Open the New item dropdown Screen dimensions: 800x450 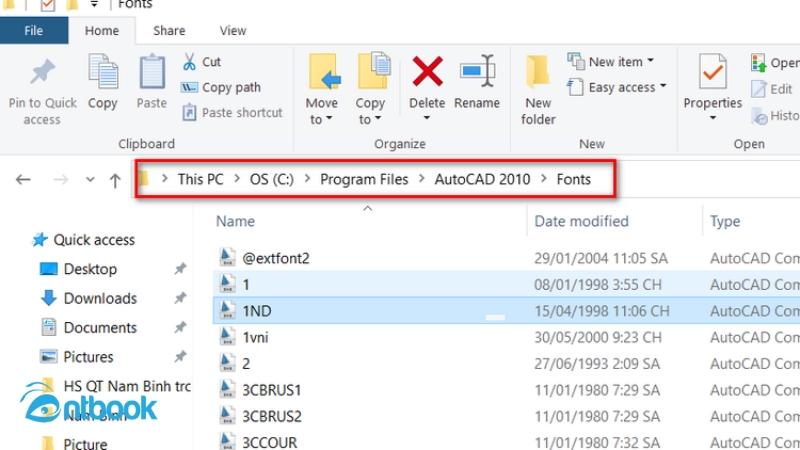(x=611, y=62)
